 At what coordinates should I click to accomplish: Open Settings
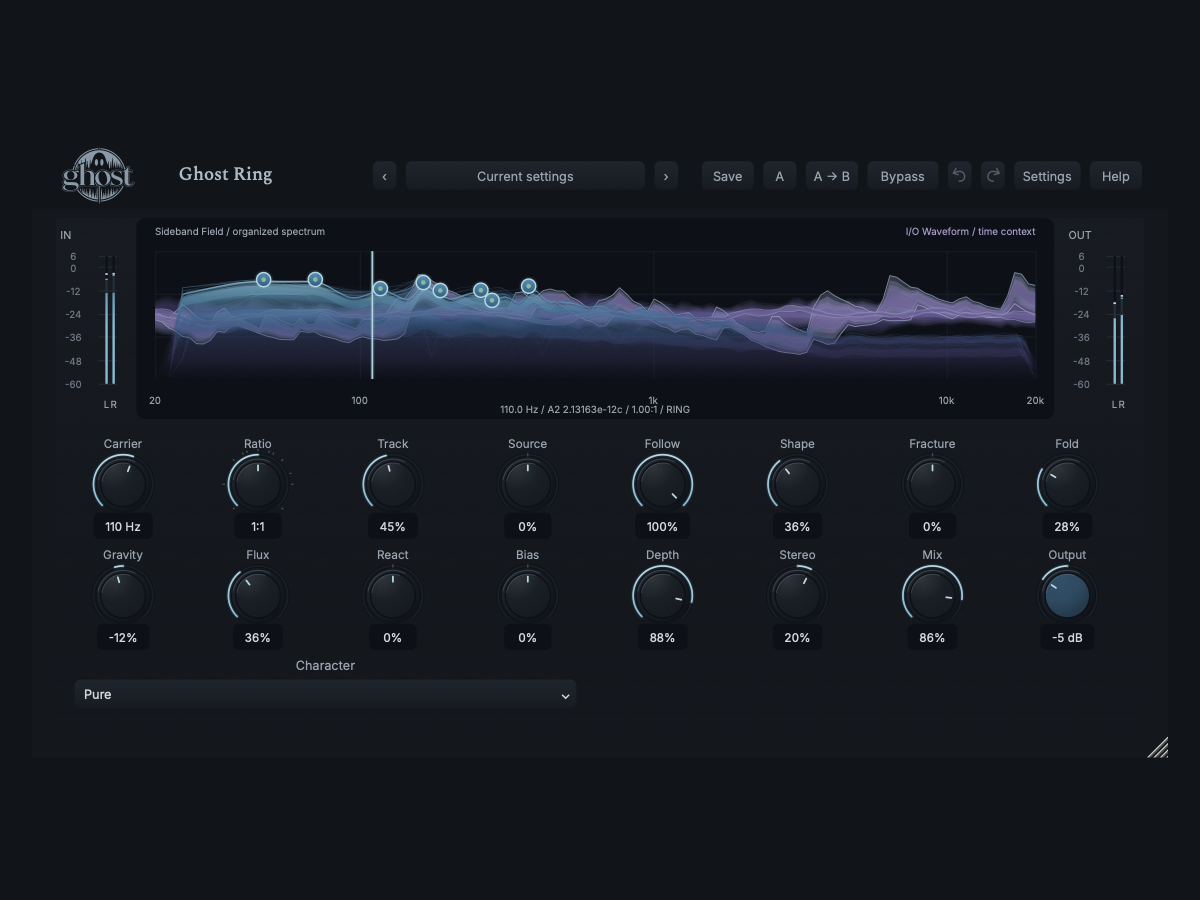coord(1047,176)
